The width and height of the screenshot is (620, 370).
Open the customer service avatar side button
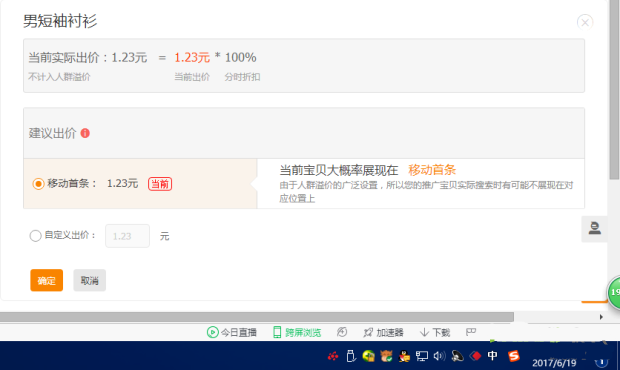(x=594, y=229)
